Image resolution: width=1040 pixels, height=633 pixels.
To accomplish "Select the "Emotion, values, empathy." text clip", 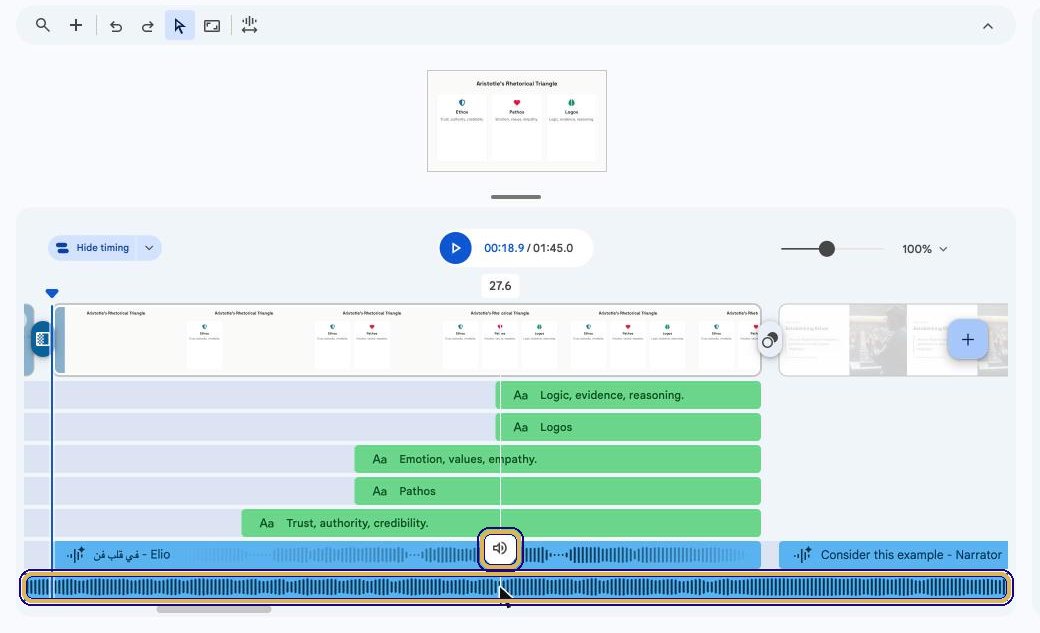I will coord(558,459).
